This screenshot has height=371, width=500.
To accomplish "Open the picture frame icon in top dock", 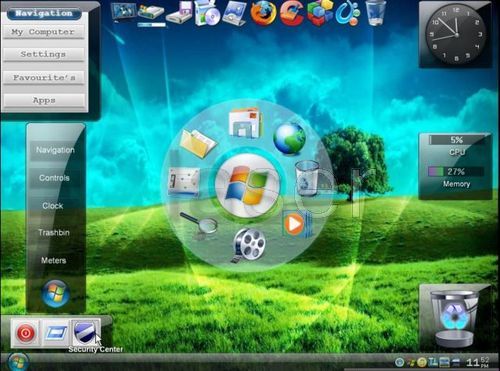I will coord(234,13).
